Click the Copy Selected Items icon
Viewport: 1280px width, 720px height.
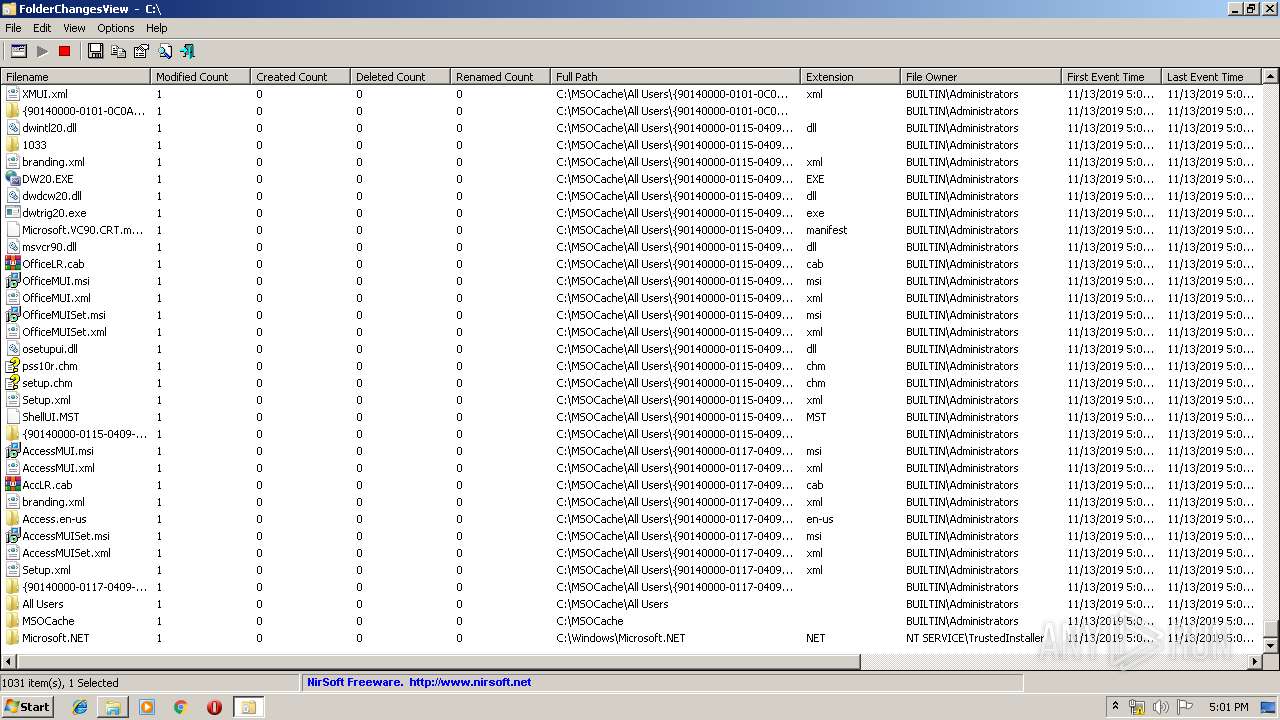118,51
